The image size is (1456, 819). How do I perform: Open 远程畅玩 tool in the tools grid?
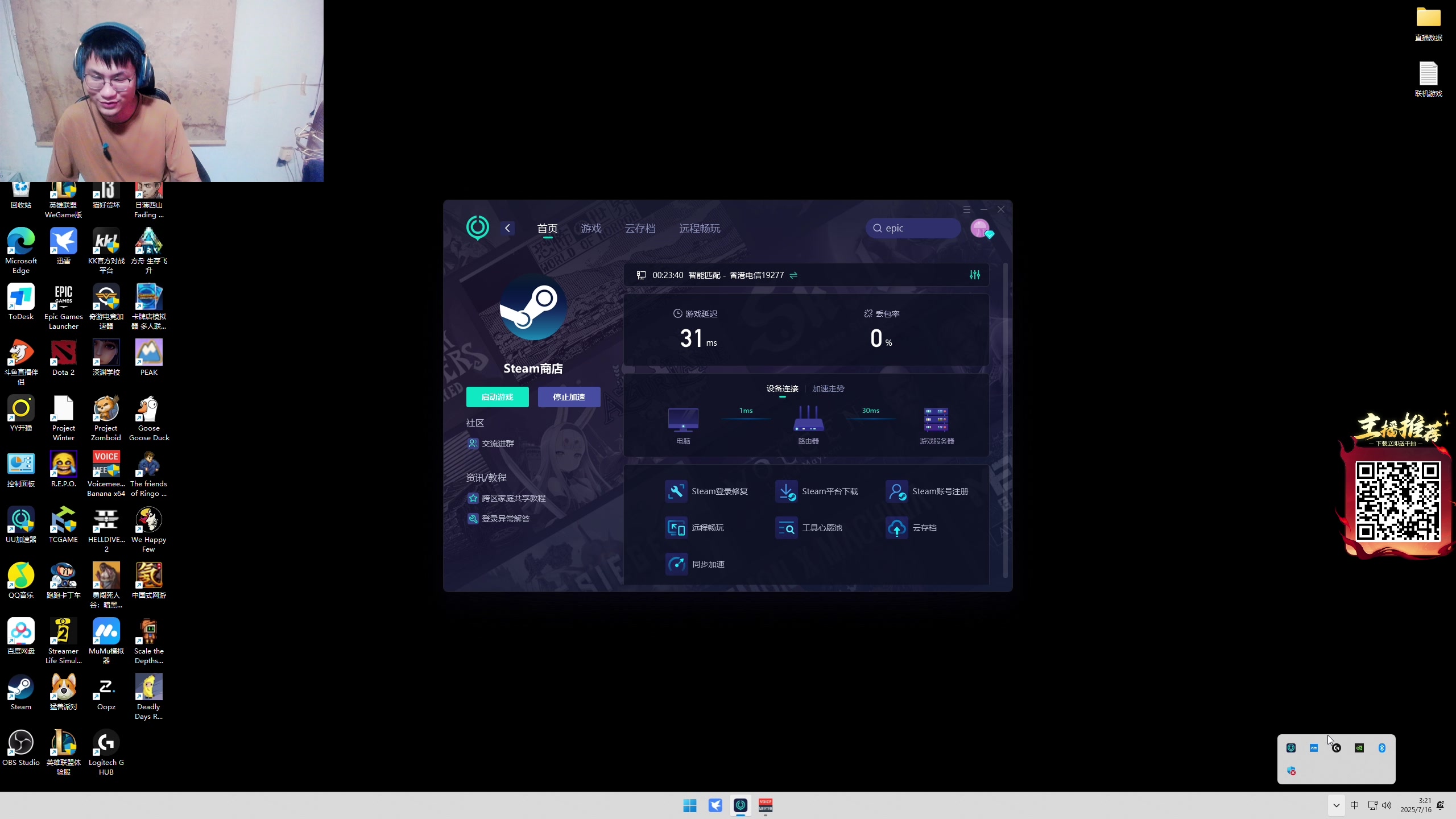click(x=694, y=528)
